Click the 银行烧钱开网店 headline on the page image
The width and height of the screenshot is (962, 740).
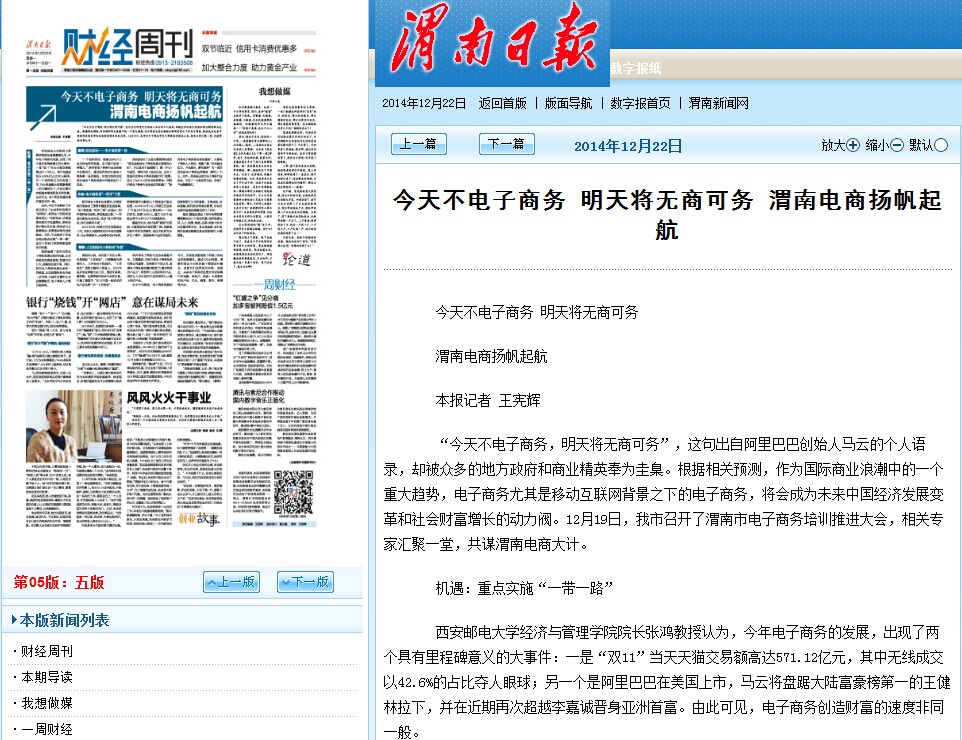tap(112, 302)
